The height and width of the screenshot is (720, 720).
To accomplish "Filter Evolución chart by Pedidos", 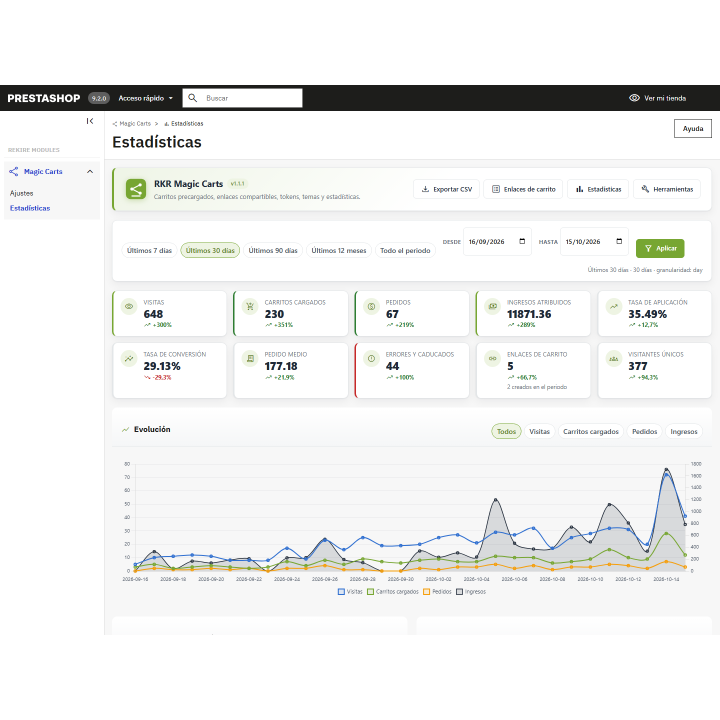I will [645, 431].
